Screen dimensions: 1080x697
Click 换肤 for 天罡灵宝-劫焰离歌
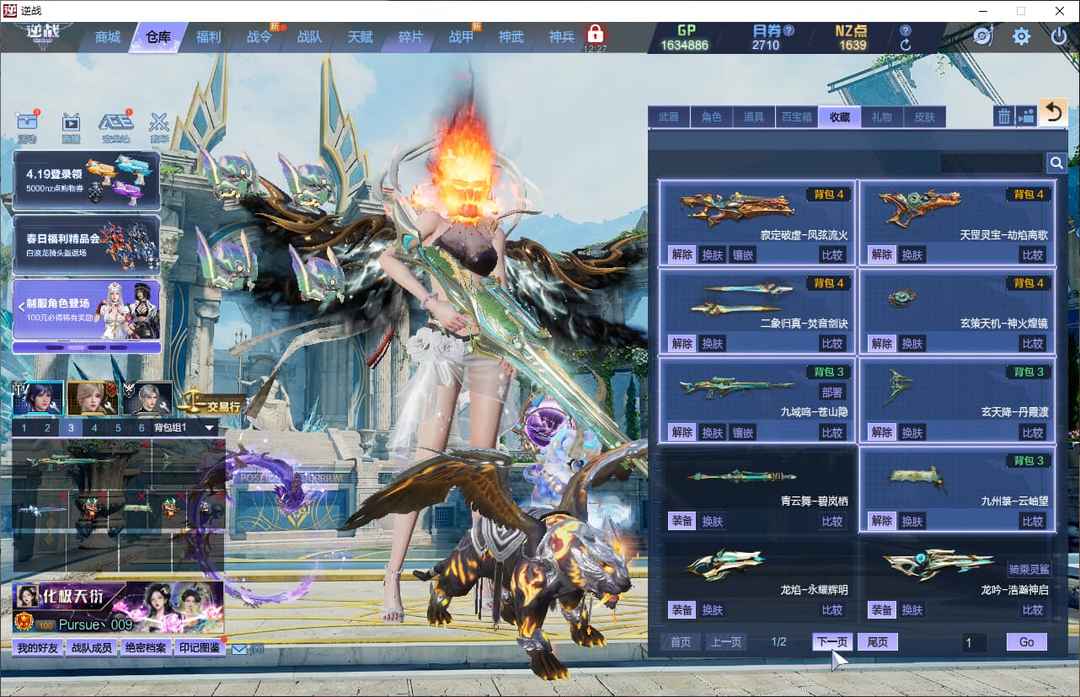pos(912,255)
